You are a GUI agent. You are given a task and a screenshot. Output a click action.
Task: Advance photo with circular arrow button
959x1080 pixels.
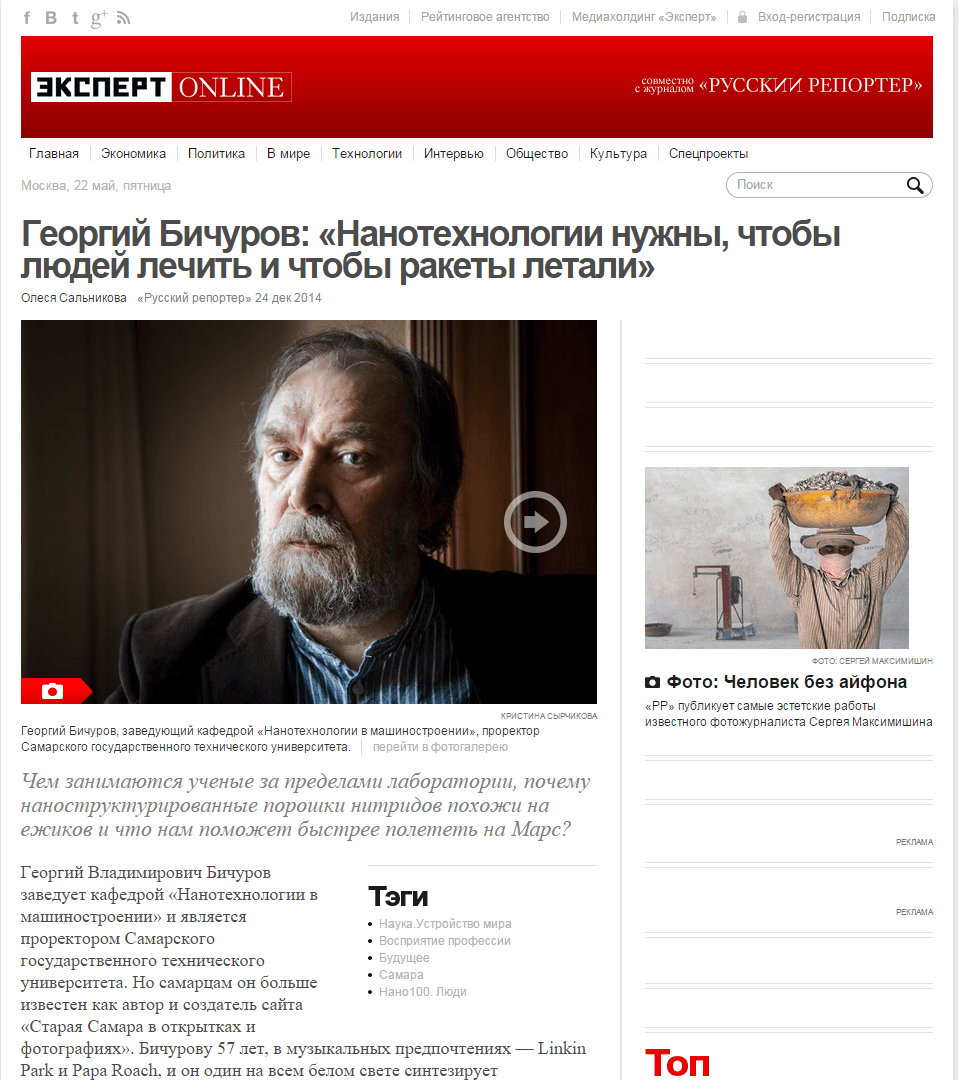[x=535, y=522]
